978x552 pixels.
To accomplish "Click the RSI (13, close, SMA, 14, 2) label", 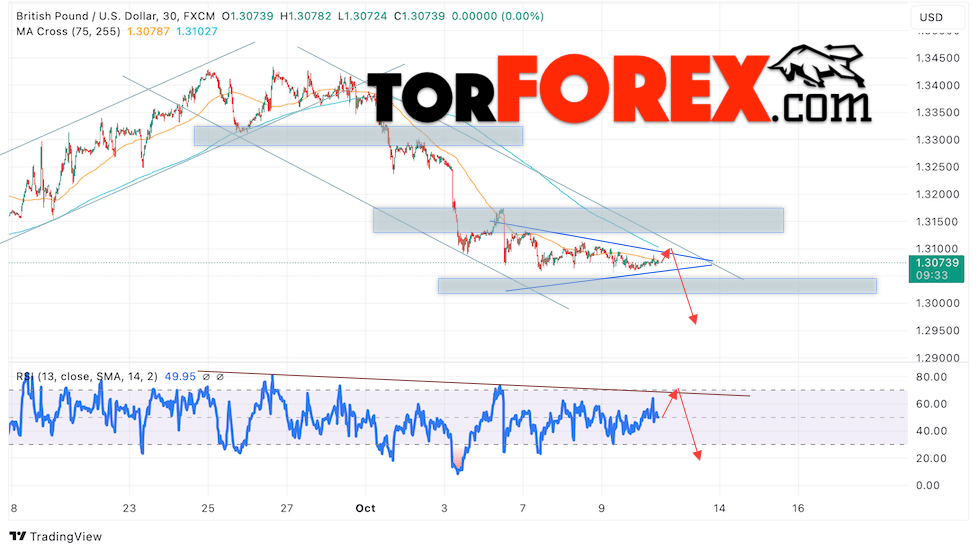I will pos(87,377).
